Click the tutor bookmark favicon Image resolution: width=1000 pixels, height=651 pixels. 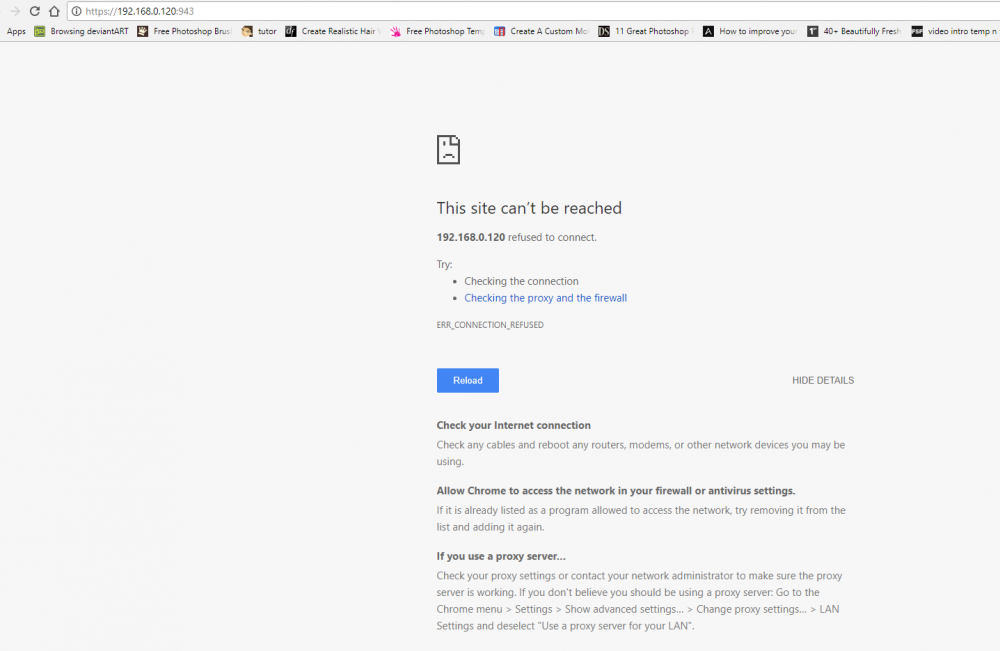(247, 31)
